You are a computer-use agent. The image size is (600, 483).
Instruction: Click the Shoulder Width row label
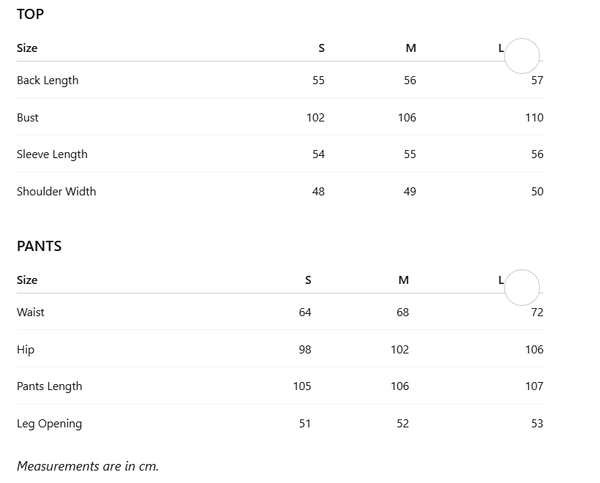click(56, 191)
